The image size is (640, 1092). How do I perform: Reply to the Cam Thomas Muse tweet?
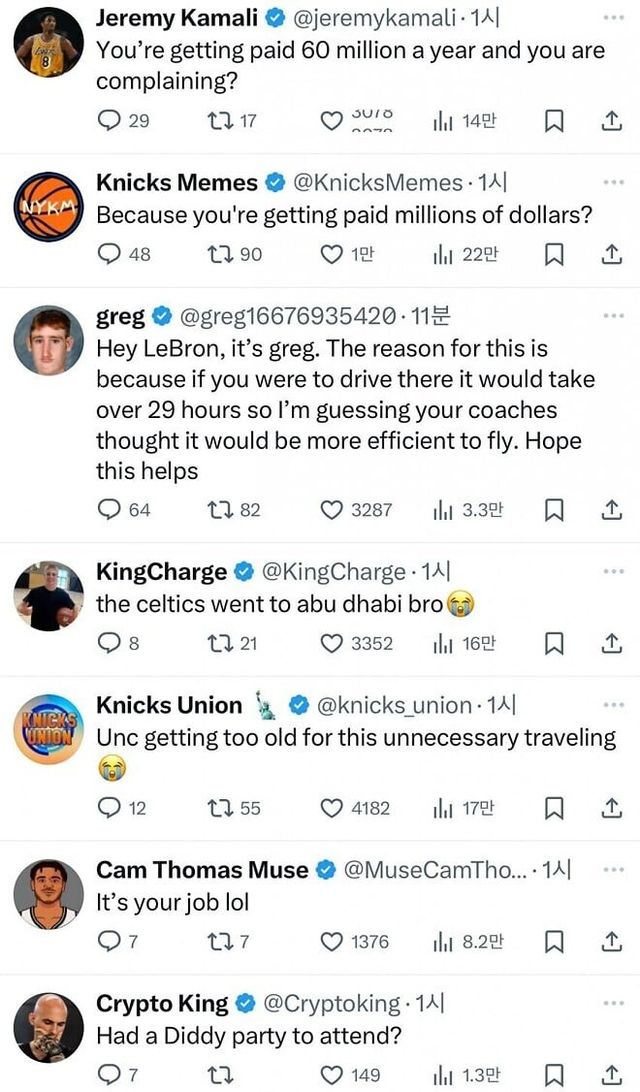click(x=108, y=941)
